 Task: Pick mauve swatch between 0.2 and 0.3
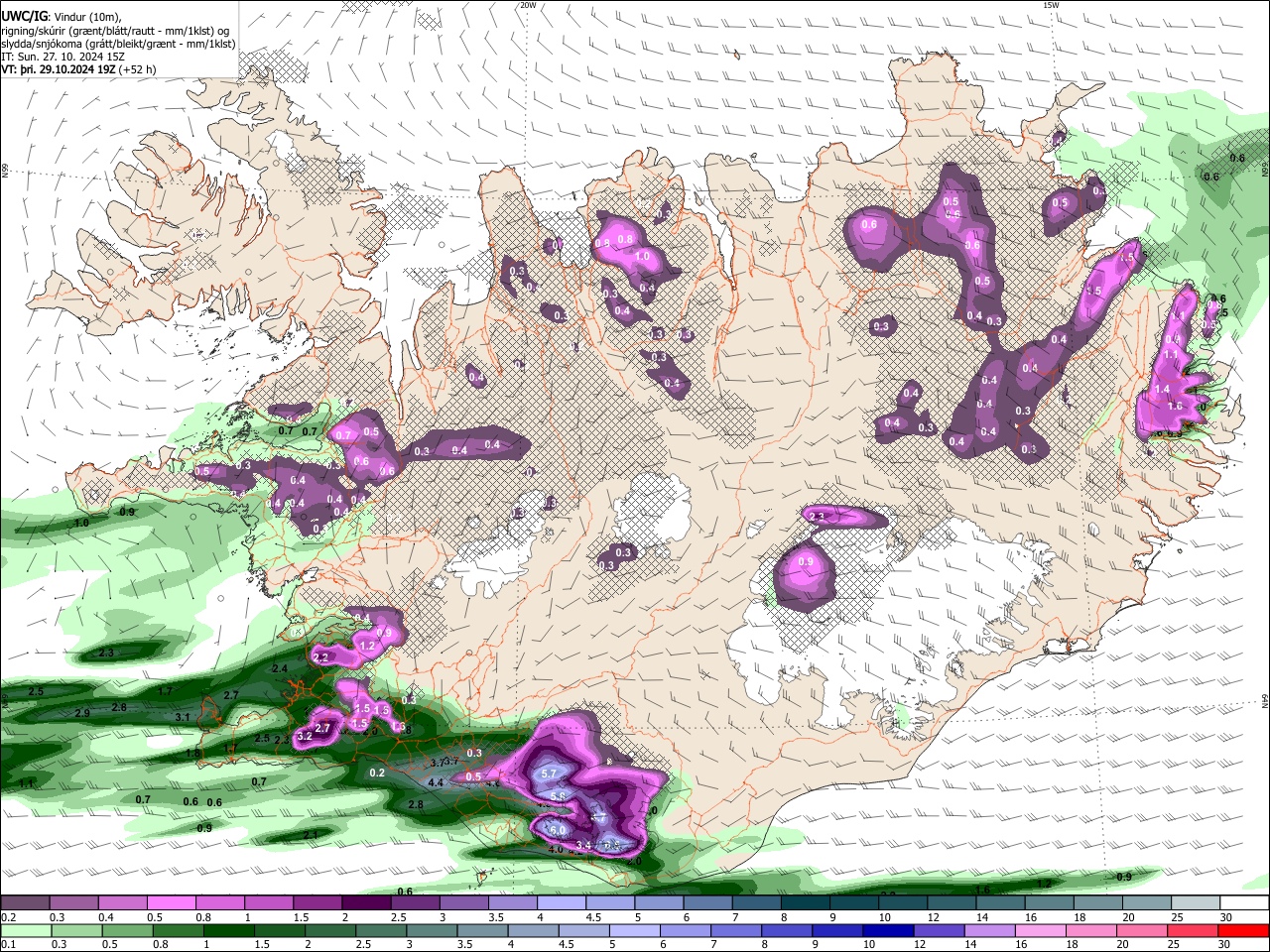coord(25,902)
